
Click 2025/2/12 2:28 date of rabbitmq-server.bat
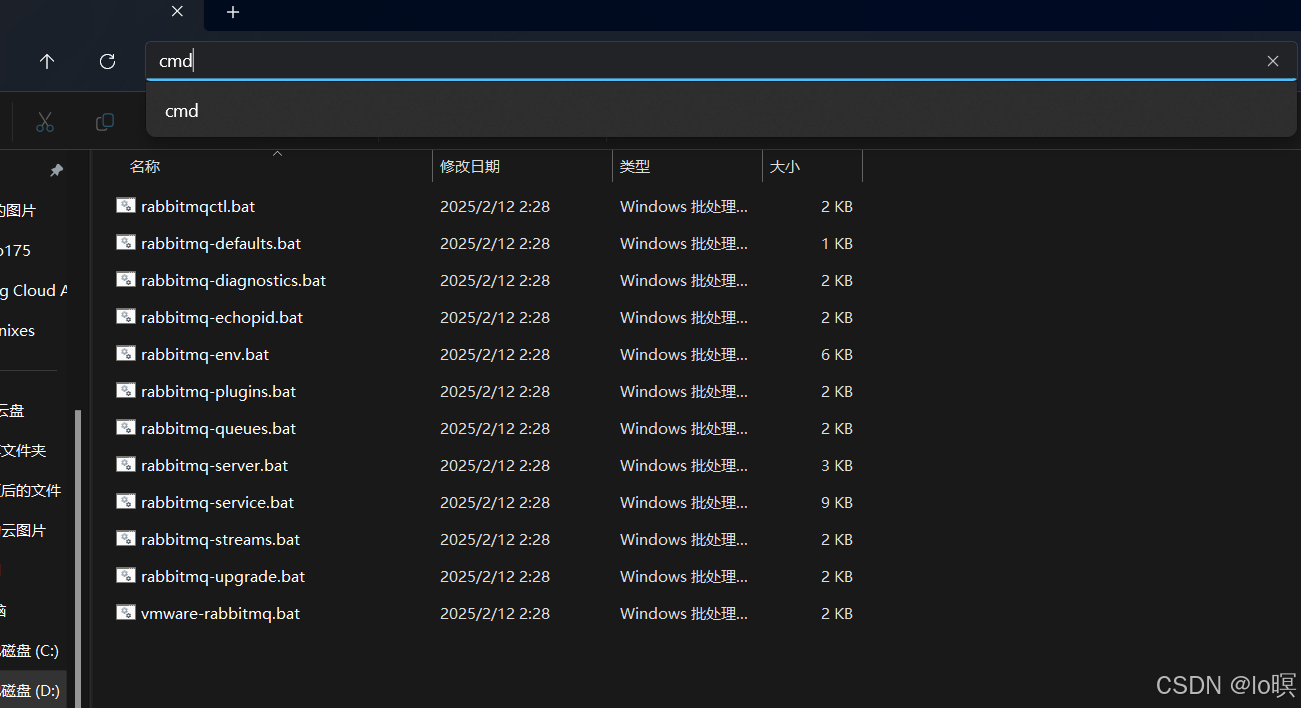[495, 465]
